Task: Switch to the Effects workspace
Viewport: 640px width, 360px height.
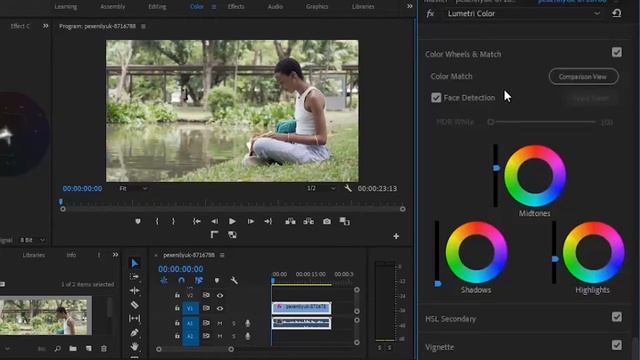Action: coord(236,7)
